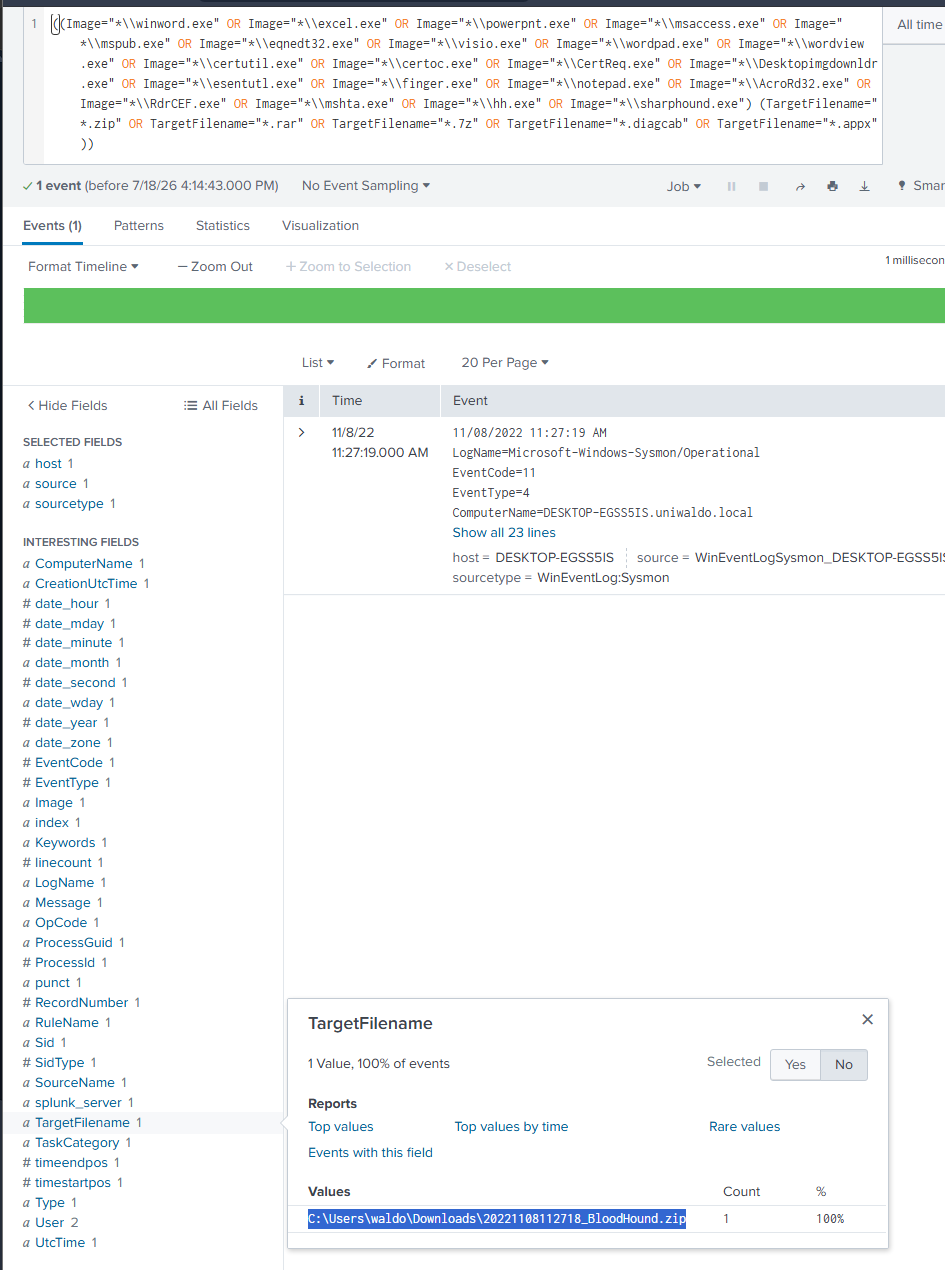Expand the event row arrow
This screenshot has width=945, height=1270.
pos(301,432)
